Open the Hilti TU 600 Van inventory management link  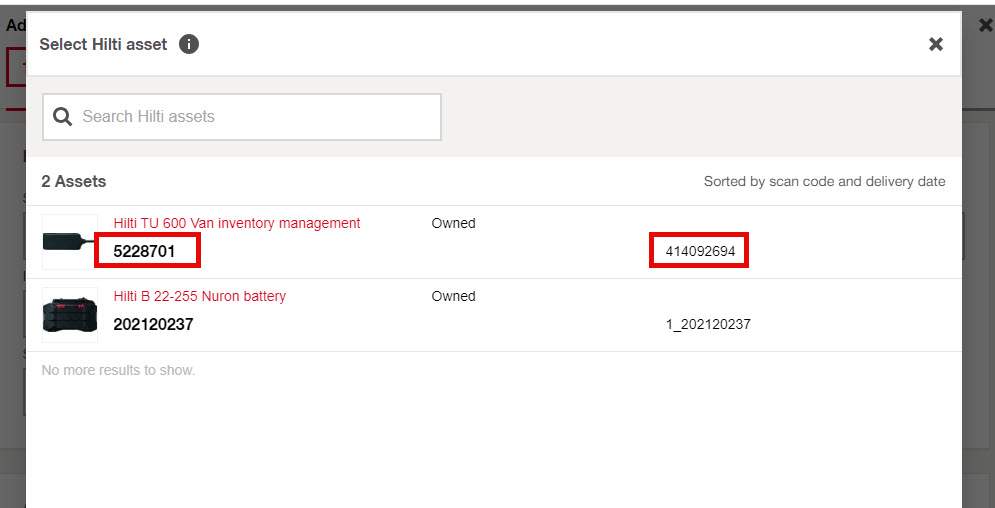237,223
